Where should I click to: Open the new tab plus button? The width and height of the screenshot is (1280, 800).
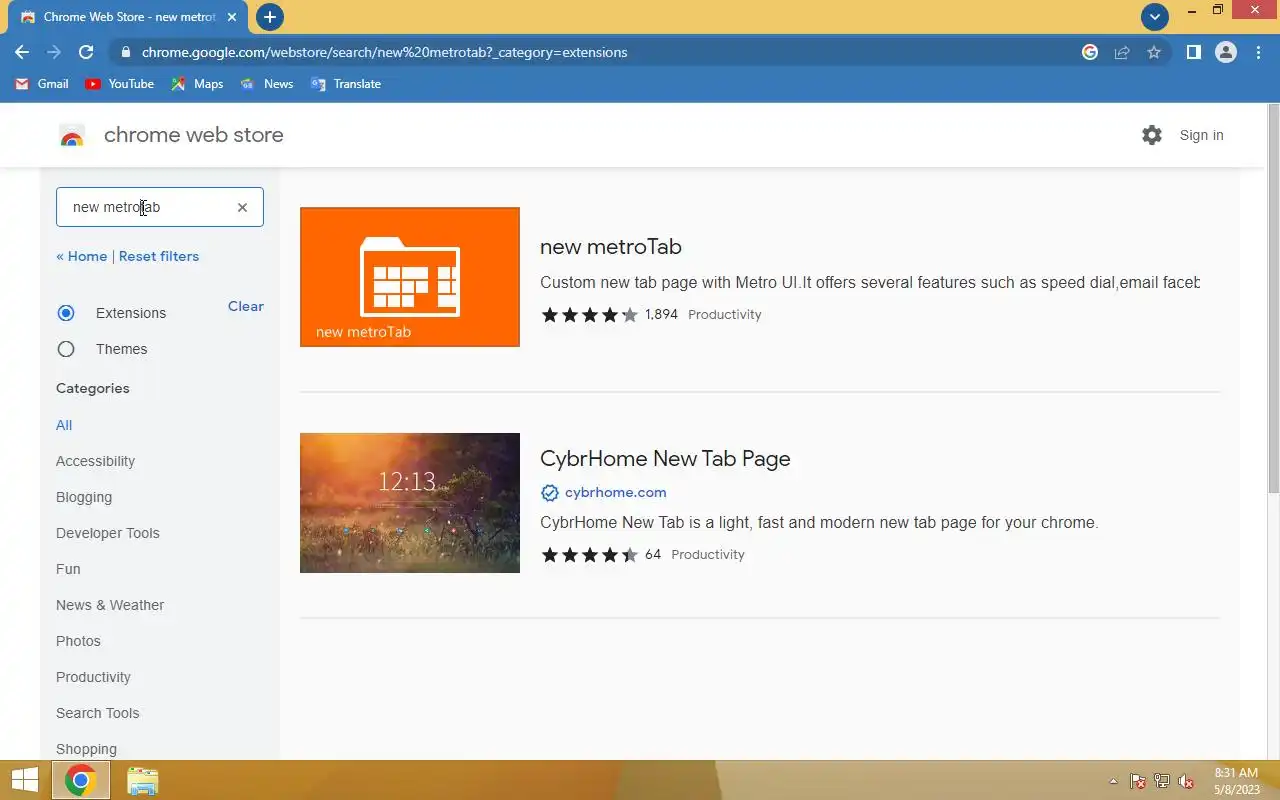point(269,17)
